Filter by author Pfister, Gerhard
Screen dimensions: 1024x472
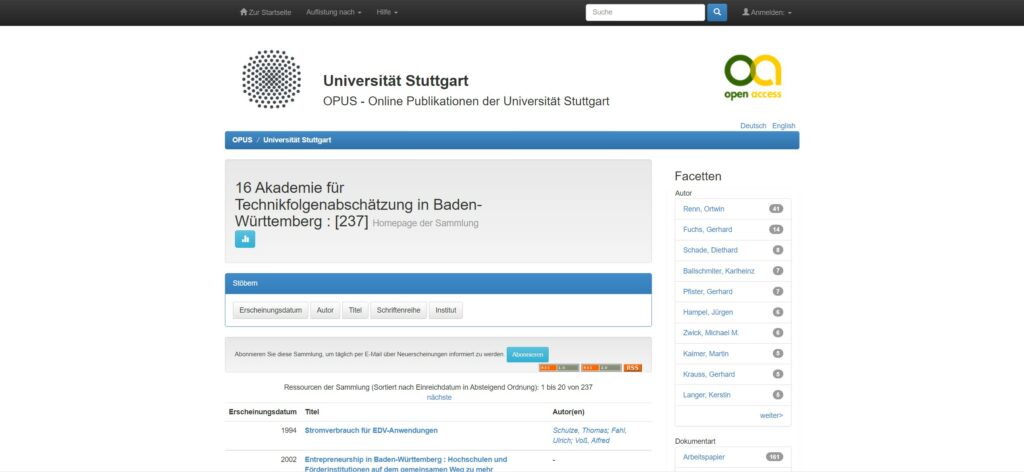(x=708, y=292)
